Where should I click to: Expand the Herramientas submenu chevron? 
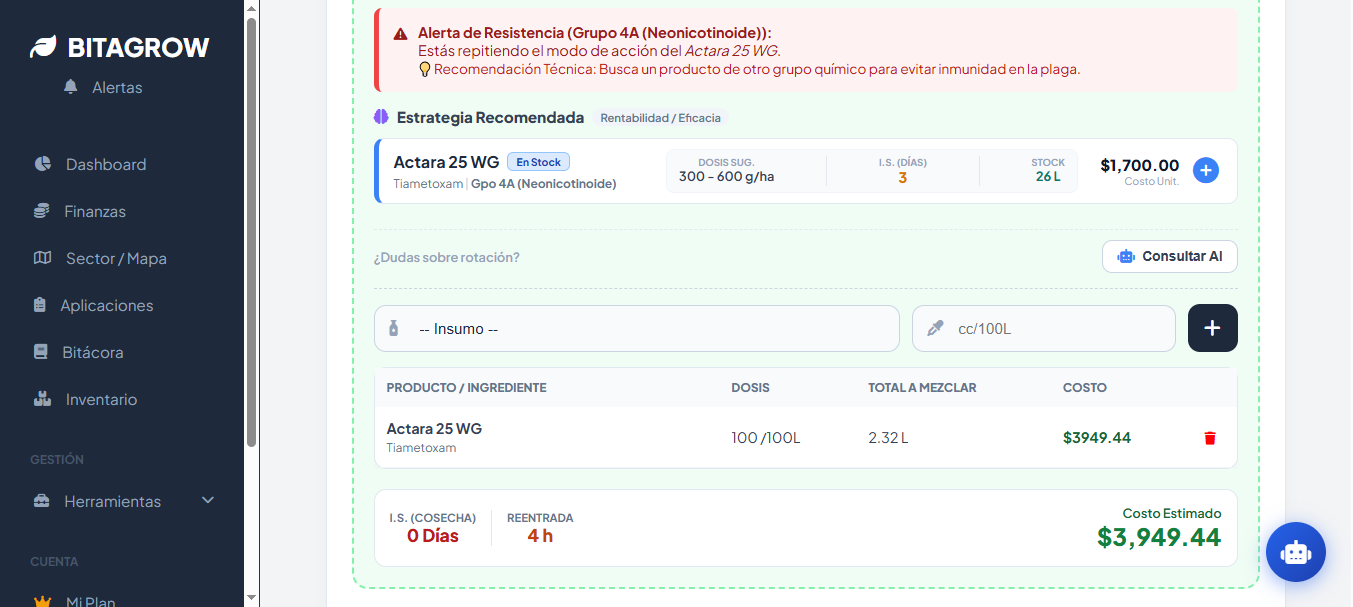[x=208, y=500]
